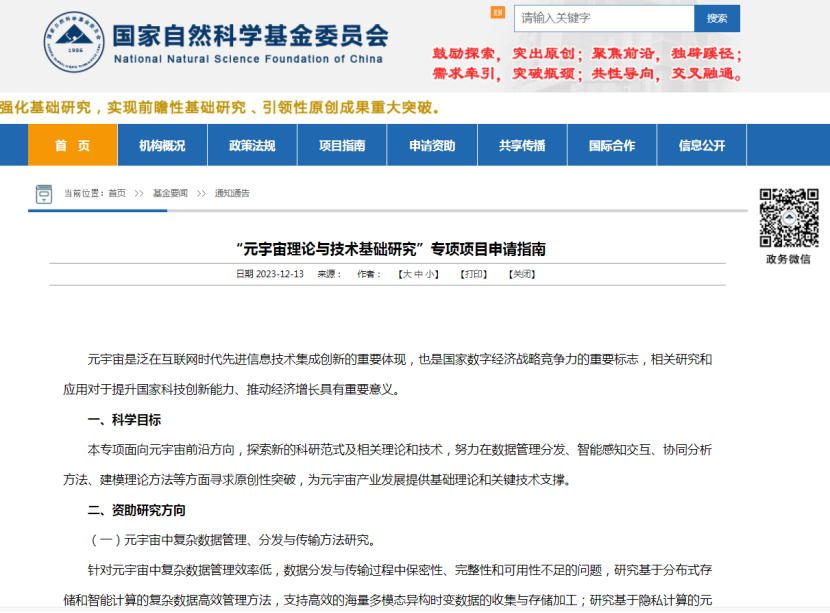
Task: Expand the 申请资助 navigation menu
Action: 432,145
